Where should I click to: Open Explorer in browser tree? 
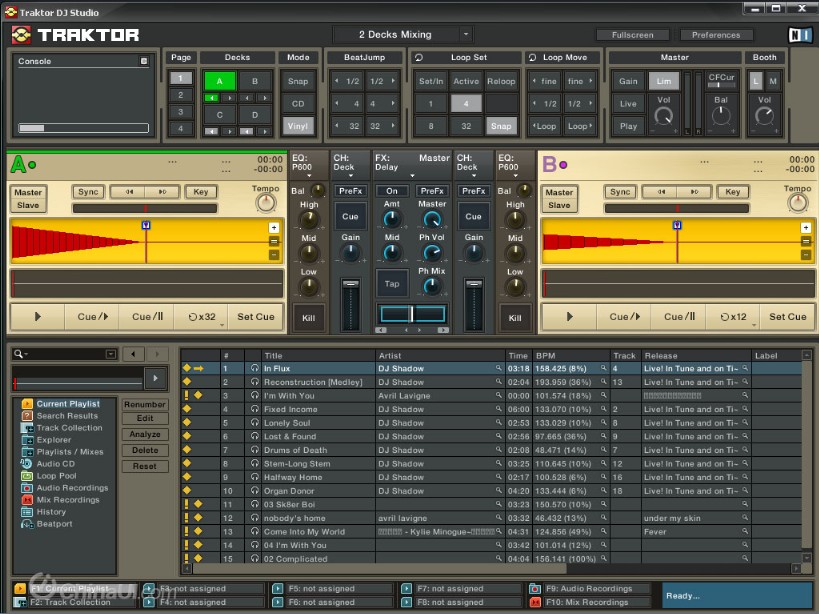54,440
